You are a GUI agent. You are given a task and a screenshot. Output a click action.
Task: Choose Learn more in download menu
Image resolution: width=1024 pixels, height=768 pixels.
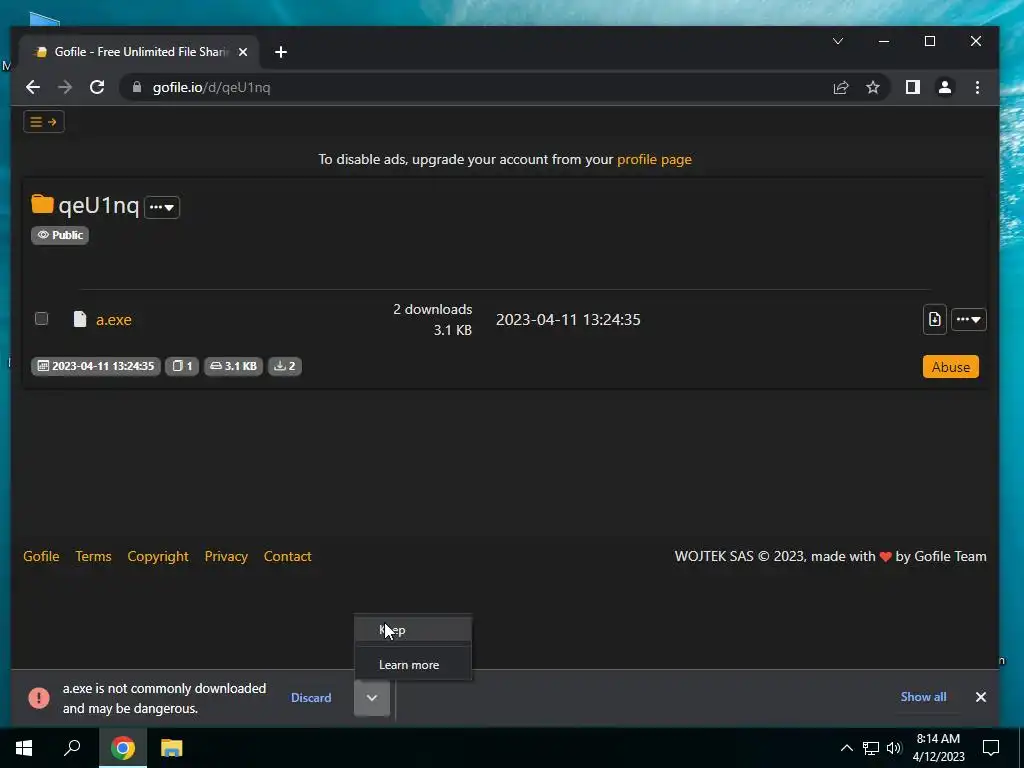[x=413, y=665]
